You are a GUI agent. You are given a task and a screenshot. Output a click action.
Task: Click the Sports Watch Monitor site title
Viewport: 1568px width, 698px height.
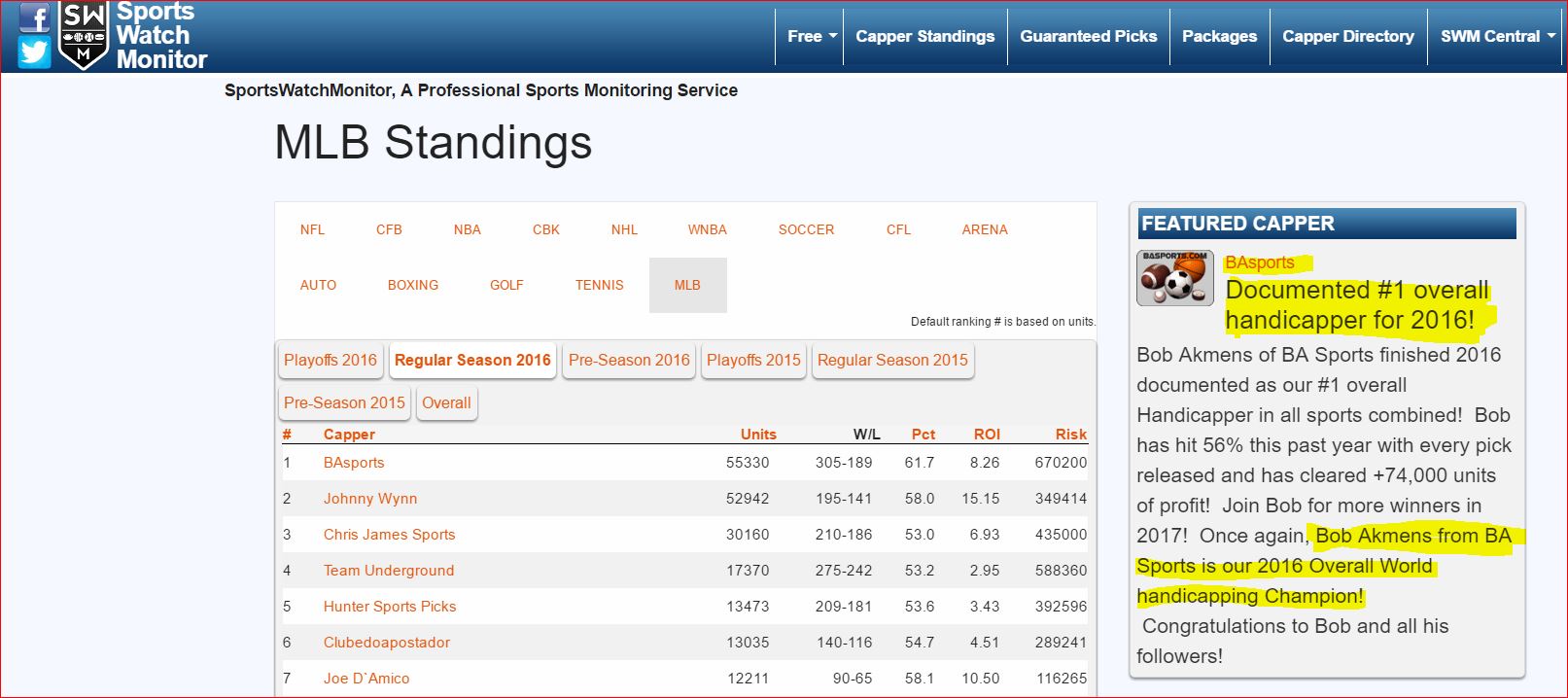pyautogui.click(x=161, y=35)
